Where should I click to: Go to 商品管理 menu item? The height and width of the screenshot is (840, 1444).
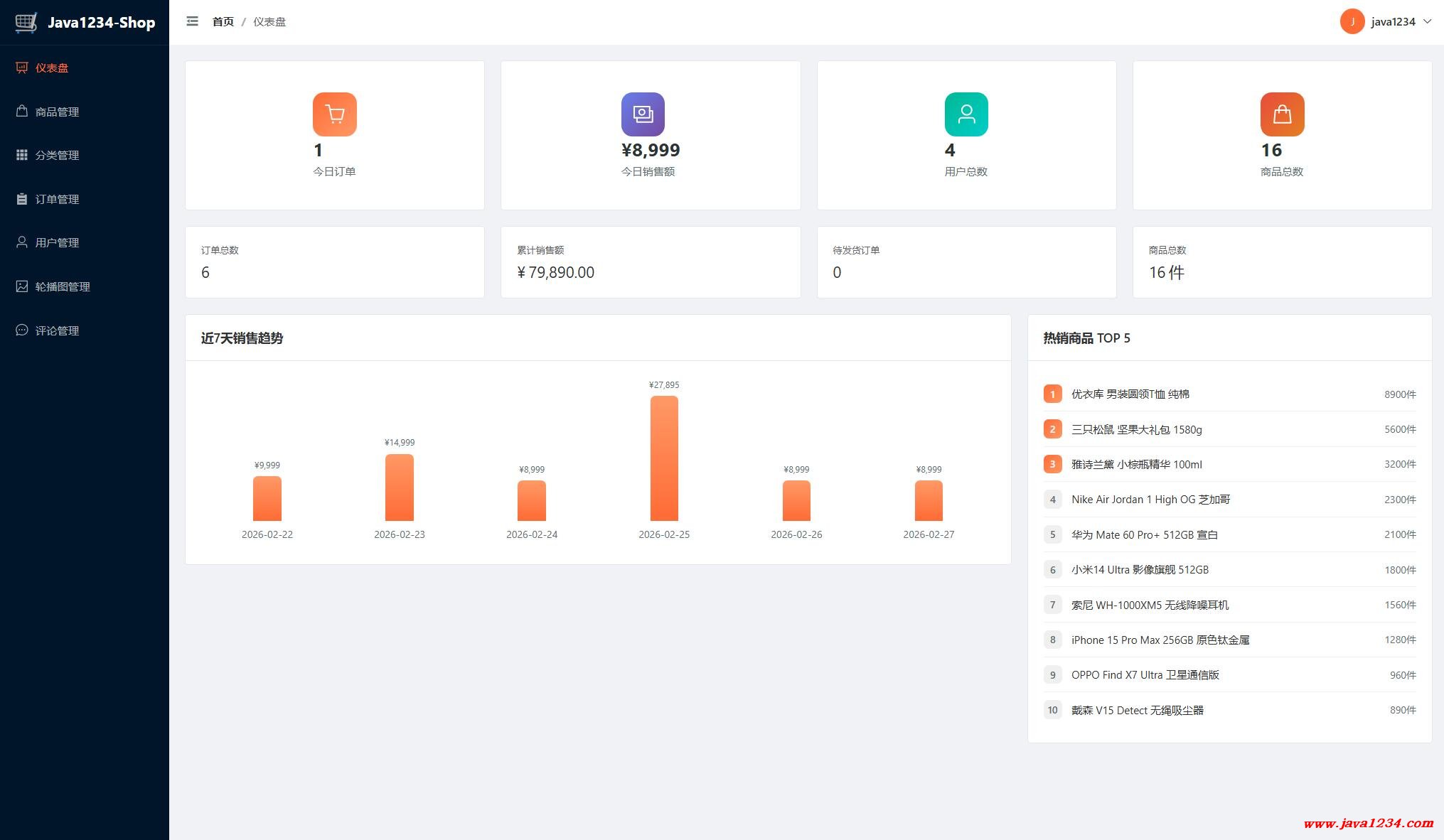pos(57,112)
